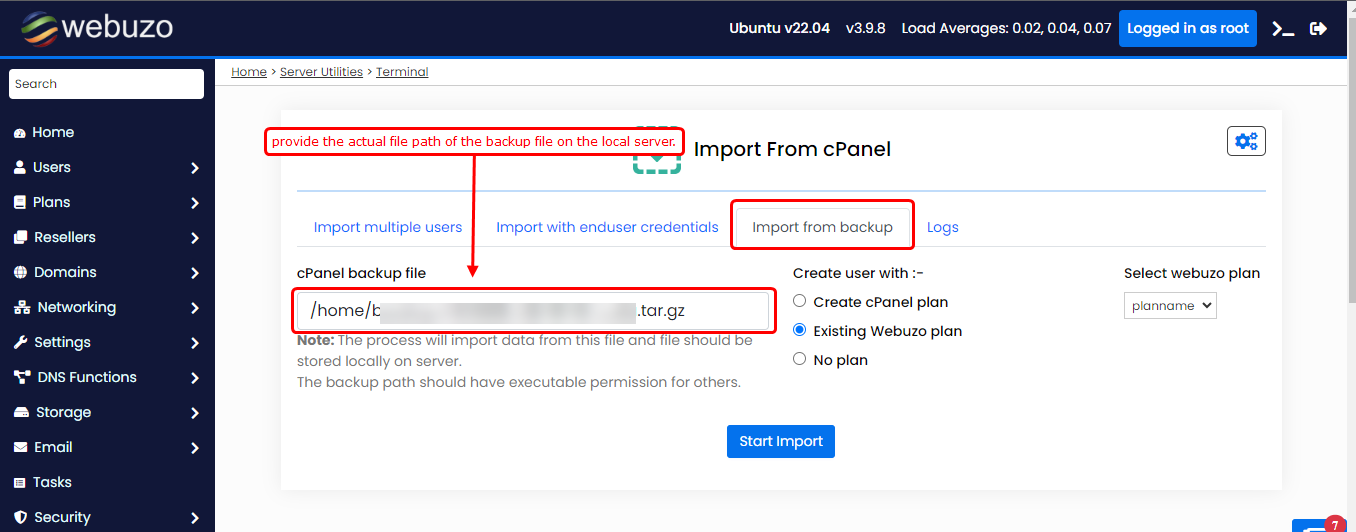Click the Webuzo logo

[96, 28]
